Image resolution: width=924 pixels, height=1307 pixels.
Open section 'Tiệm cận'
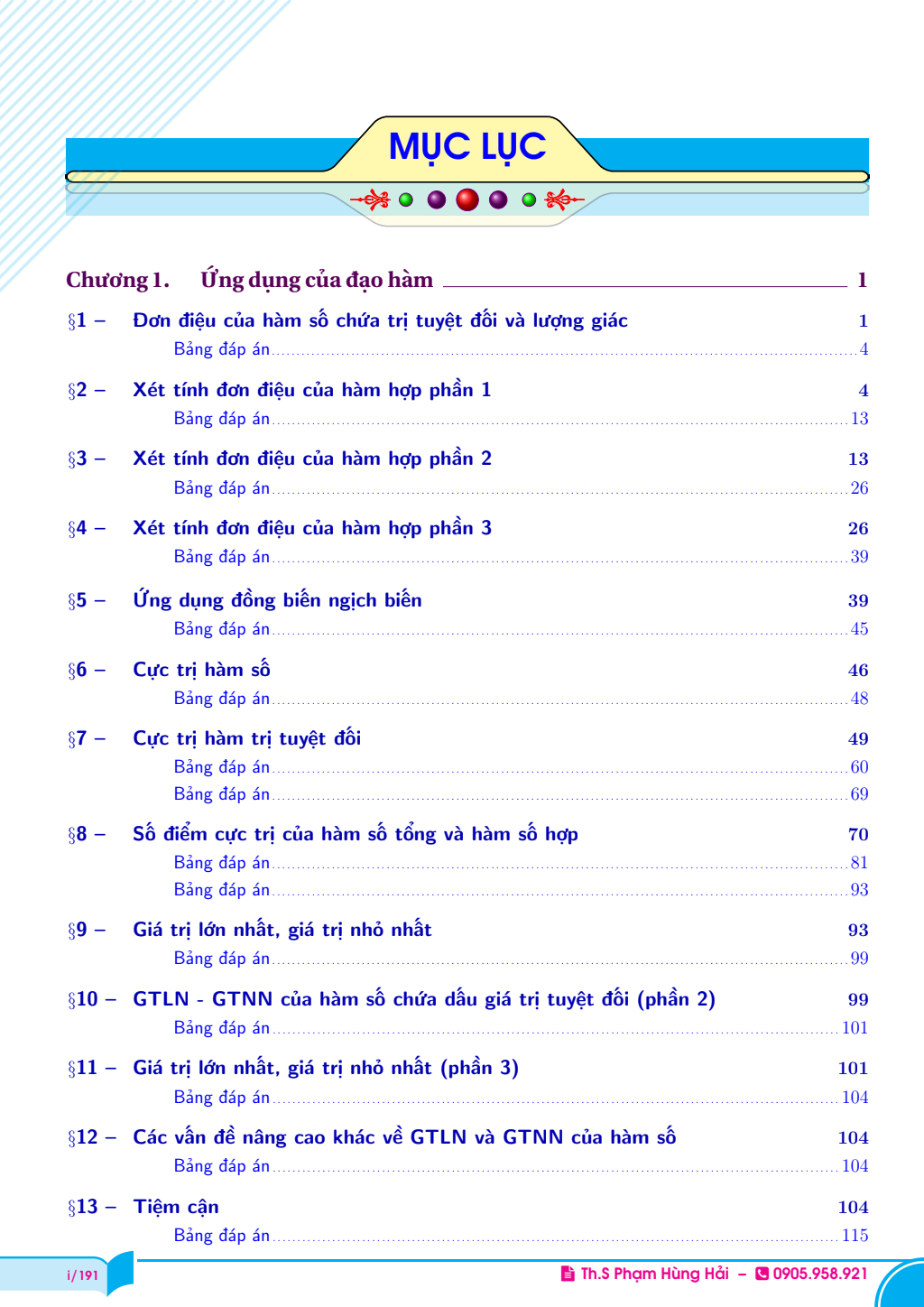pyautogui.click(x=176, y=1207)
